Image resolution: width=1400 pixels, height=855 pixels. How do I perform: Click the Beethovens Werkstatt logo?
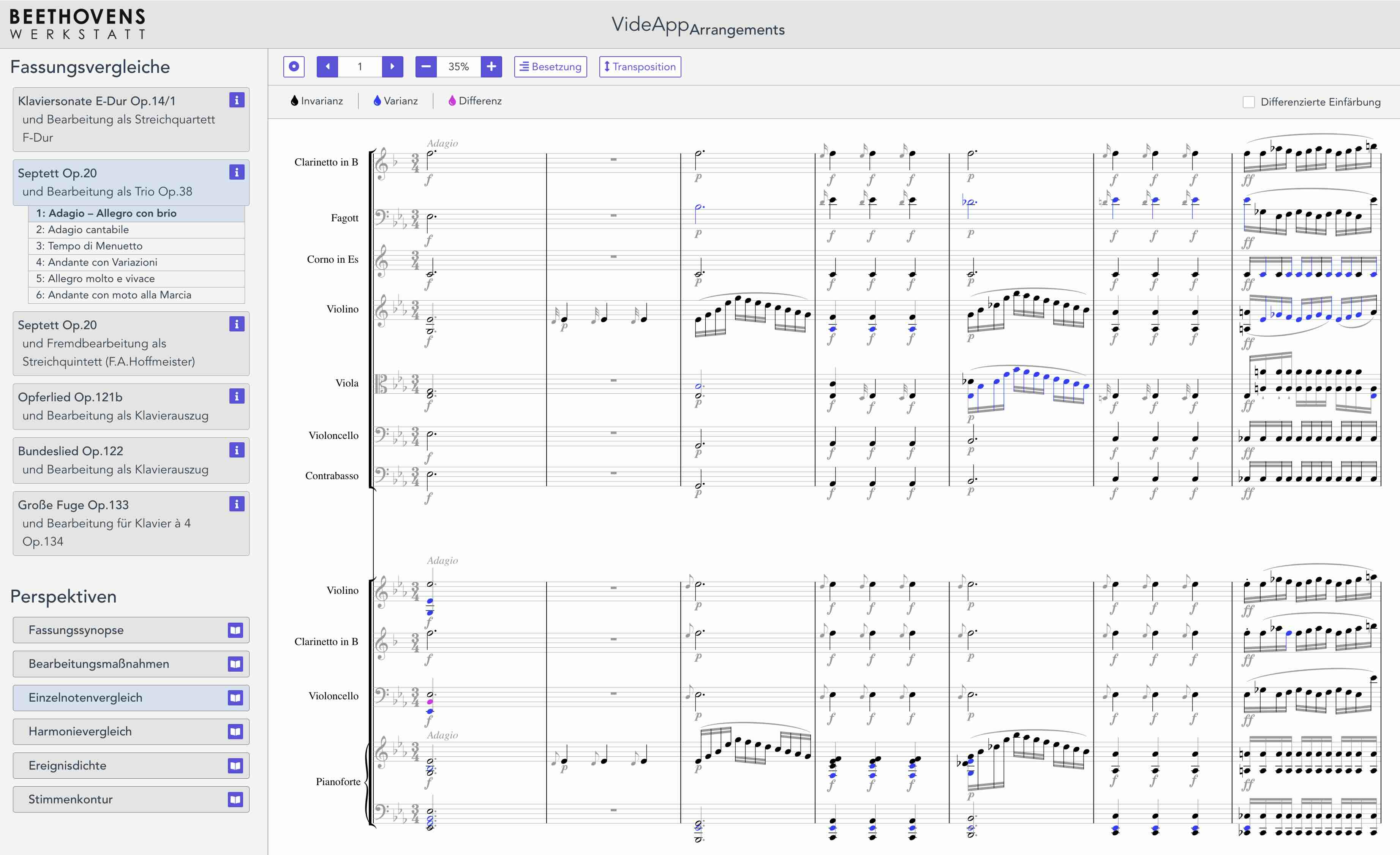point(78,24)
